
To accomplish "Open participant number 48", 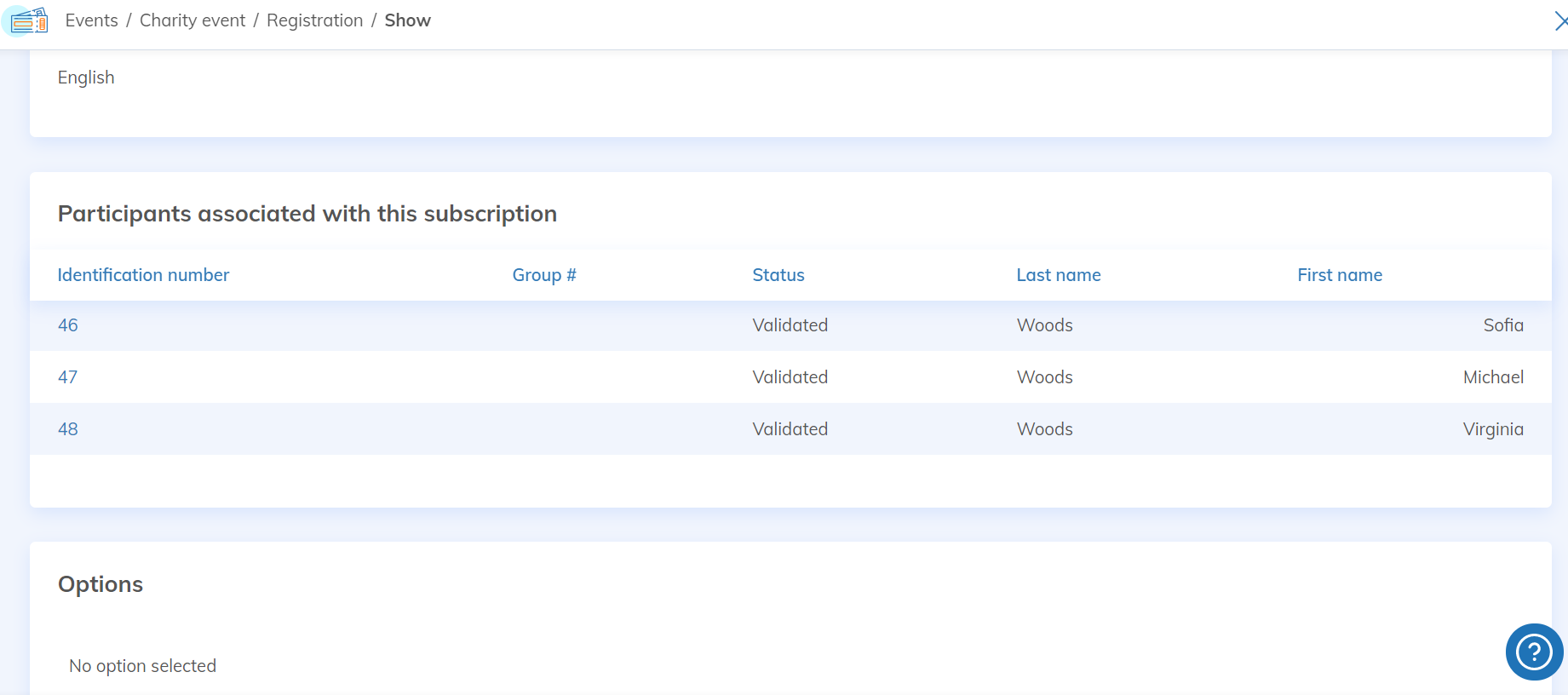I will [x=68, y=429].
